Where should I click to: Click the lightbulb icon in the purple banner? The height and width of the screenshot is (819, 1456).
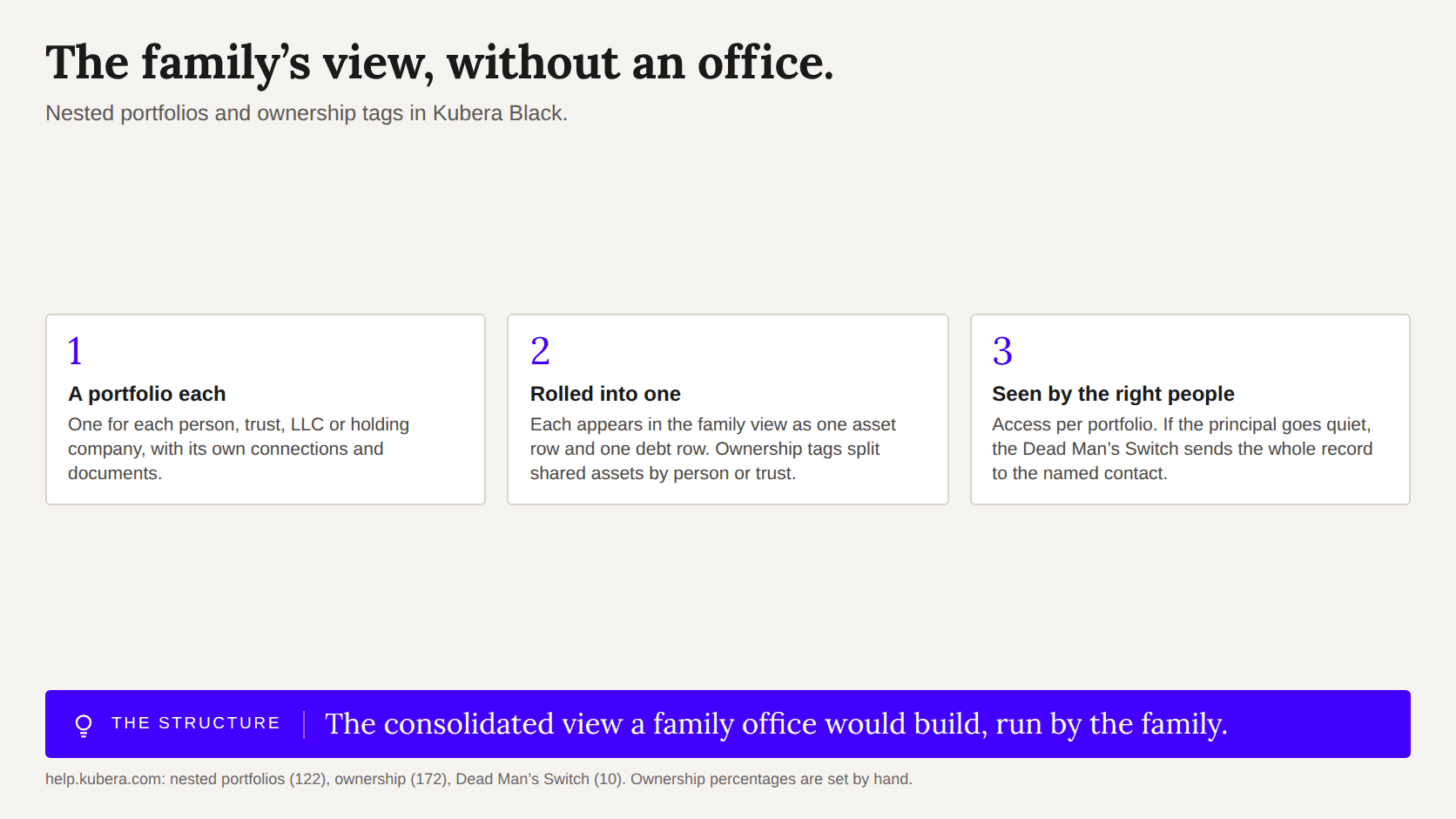(84, 725)
